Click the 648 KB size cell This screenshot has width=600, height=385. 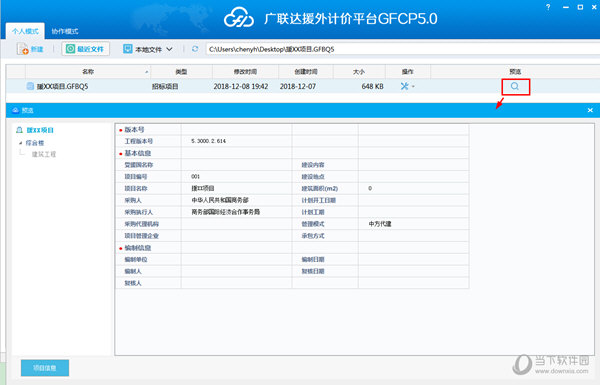pyautogui.click(x=372, y=86)
